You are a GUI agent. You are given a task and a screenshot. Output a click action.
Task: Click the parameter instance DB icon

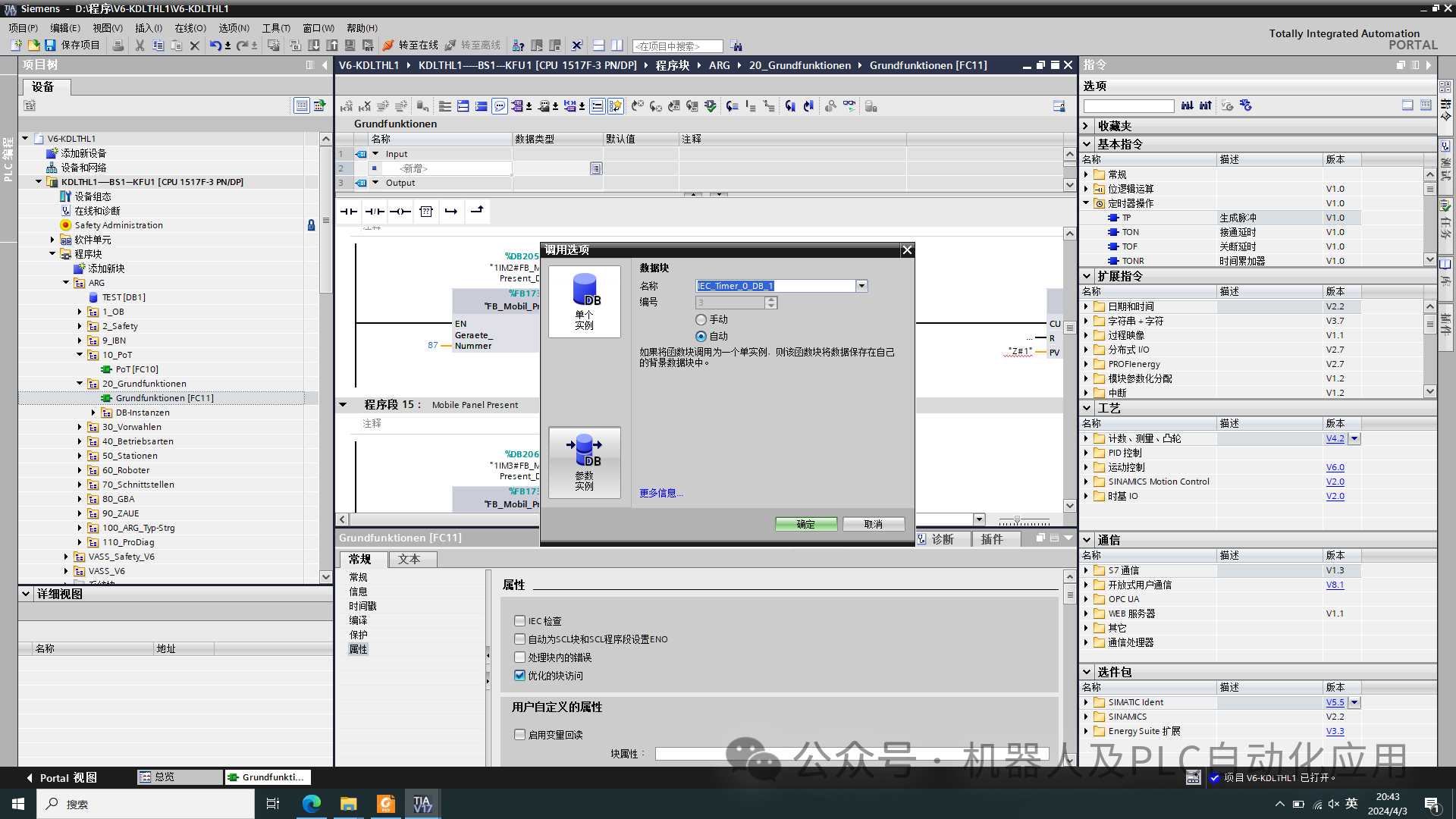[x=585, y=462]
